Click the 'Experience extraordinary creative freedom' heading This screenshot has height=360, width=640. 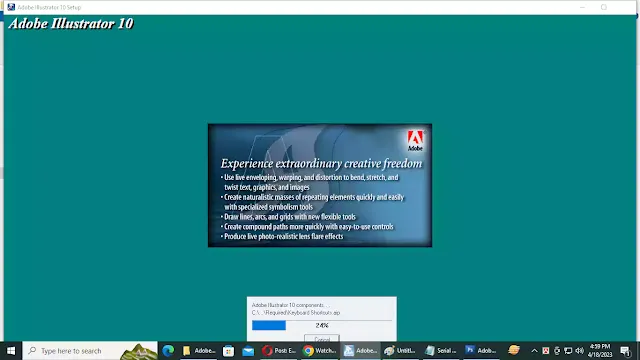click(x=321, y=164)
